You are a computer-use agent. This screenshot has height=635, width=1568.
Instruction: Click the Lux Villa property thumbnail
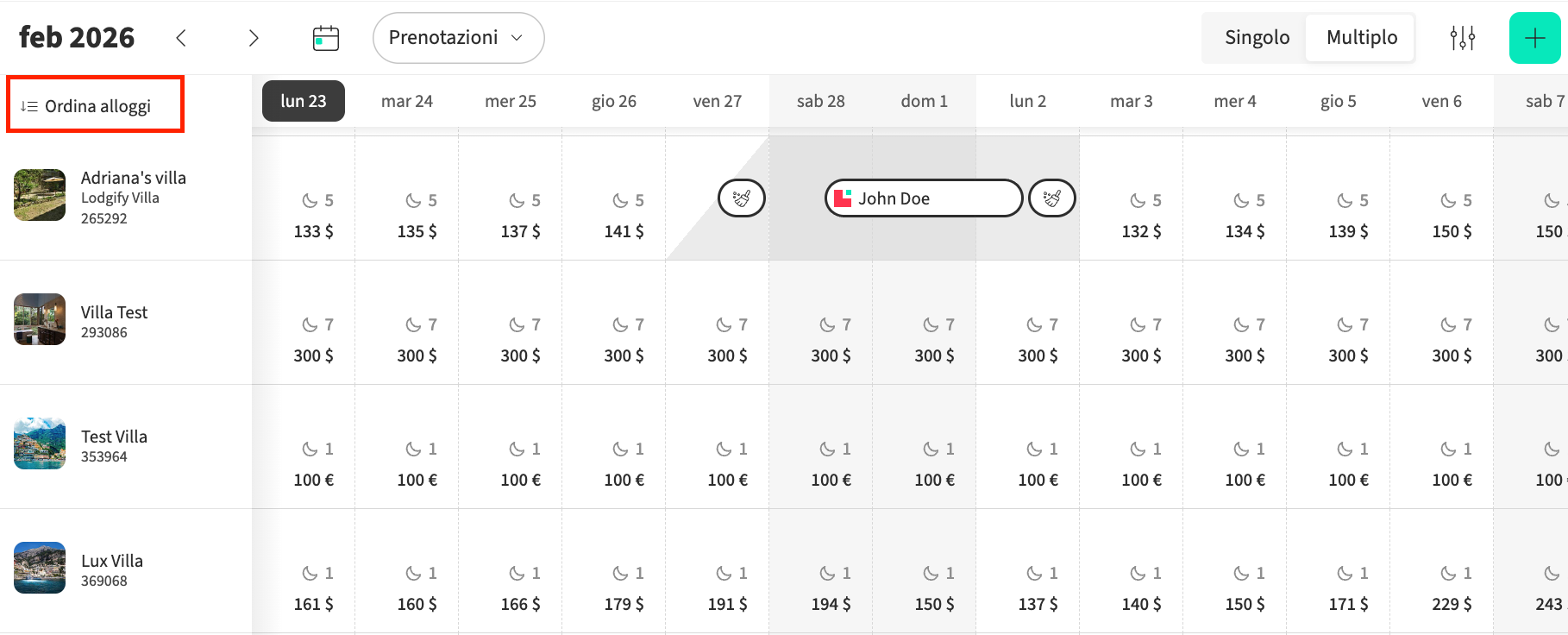[x=40, y=568]
